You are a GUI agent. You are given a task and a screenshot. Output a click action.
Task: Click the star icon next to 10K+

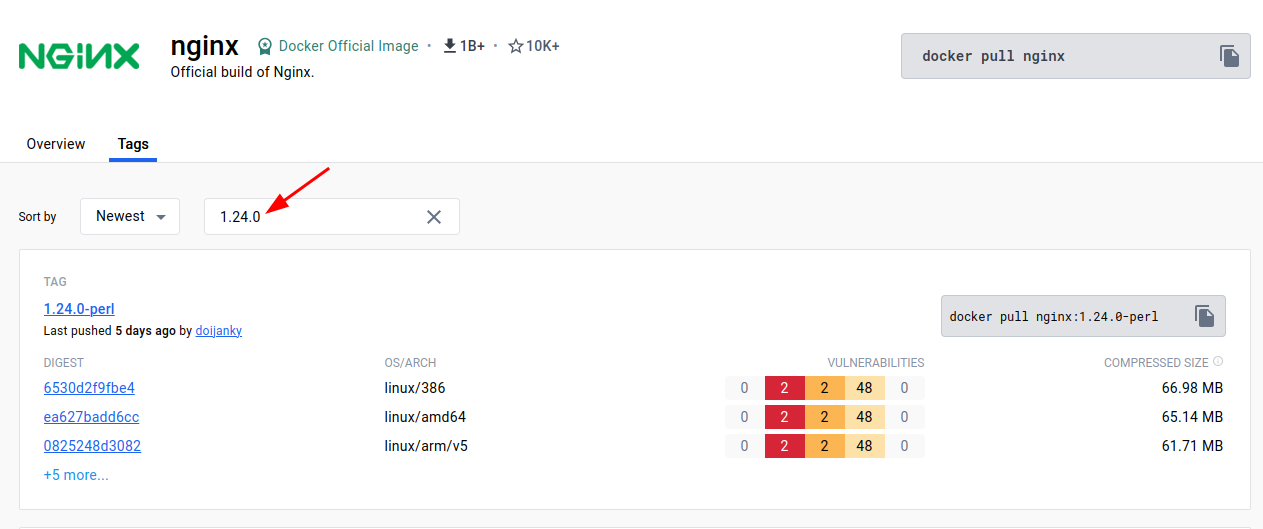click(x=516, y=46)
